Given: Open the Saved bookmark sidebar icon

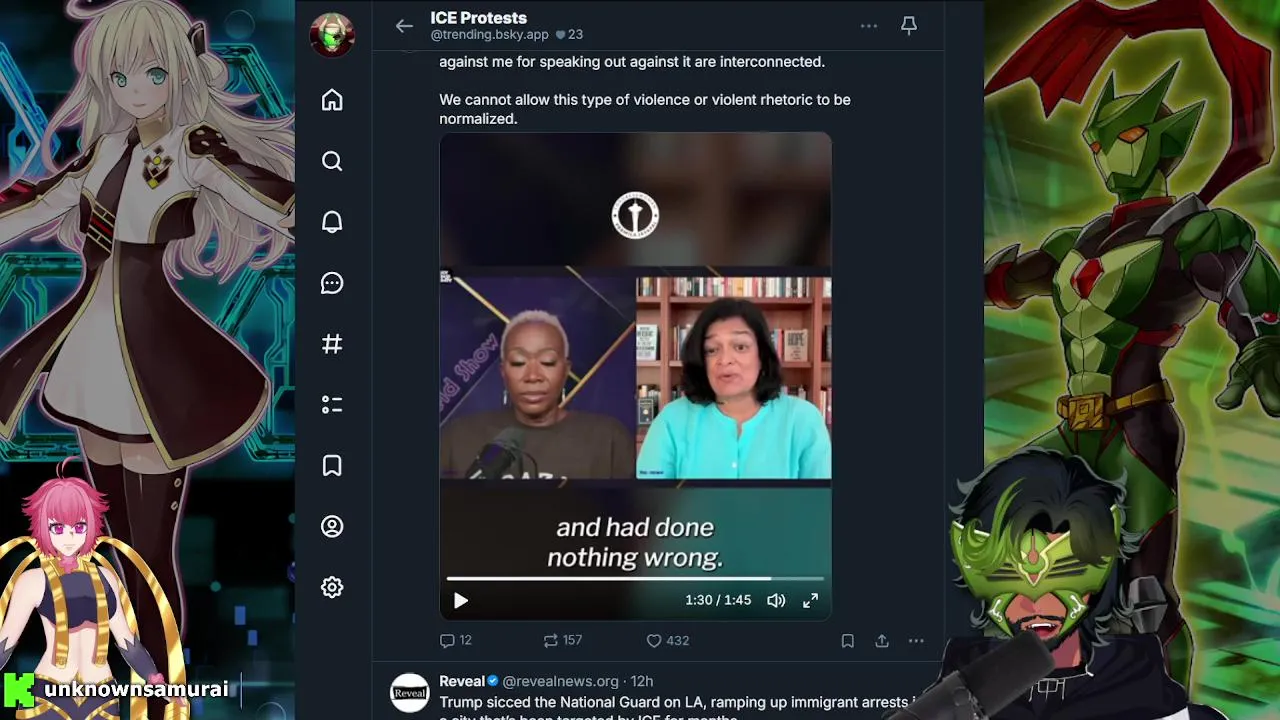Looking at the screenshot, I should 332,466.
